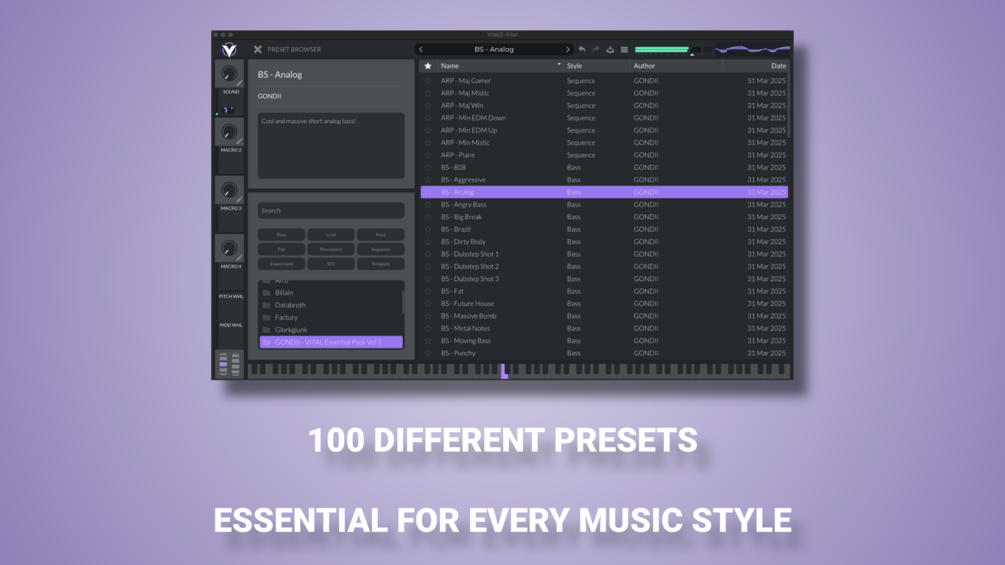This screenshot has height=565, width=1005.
Task: Close the preset browser with the X icon
Action: pyautogui.click(x=258, y=49)
